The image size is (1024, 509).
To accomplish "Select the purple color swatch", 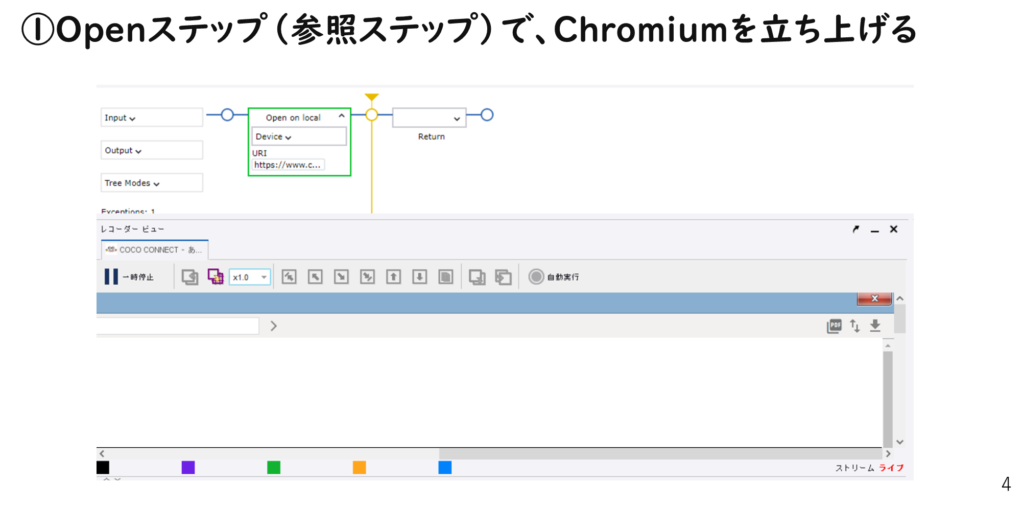I will pyautogui.click(x=188, y=467).
